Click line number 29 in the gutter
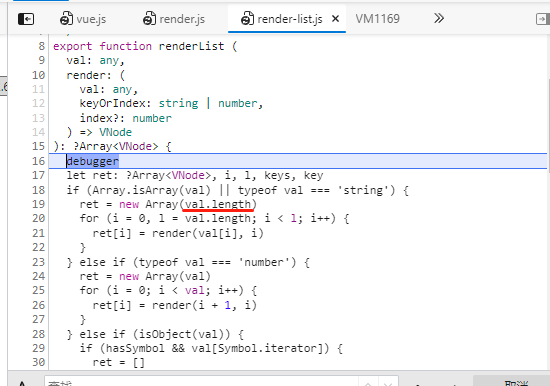550x386 pixels. pos(39,348)
